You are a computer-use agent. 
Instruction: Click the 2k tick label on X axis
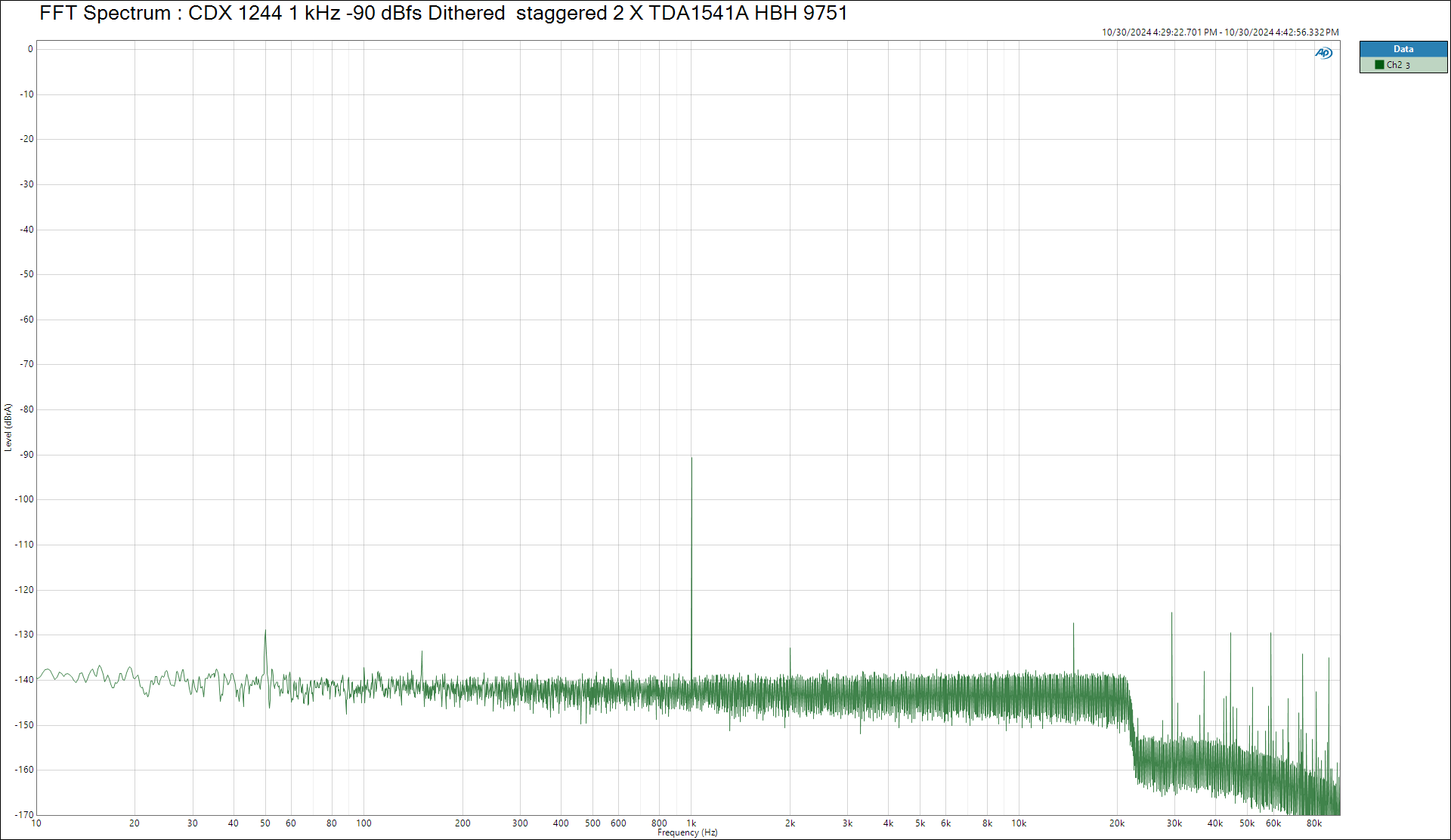(790, 823)
